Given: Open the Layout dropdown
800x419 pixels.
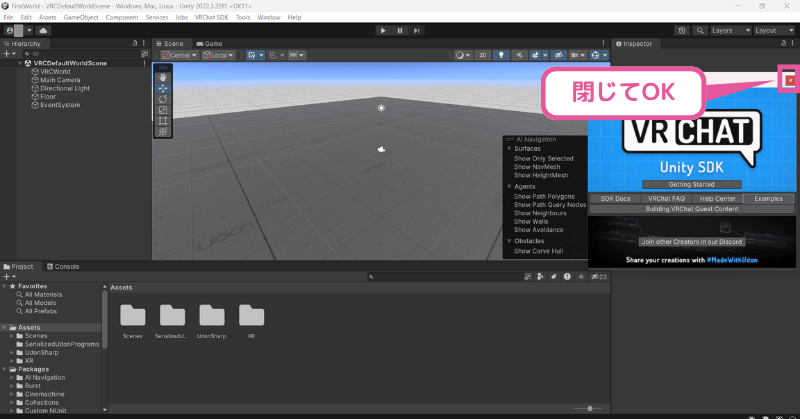Looking at the screenshot, I should tap(774, 31).
